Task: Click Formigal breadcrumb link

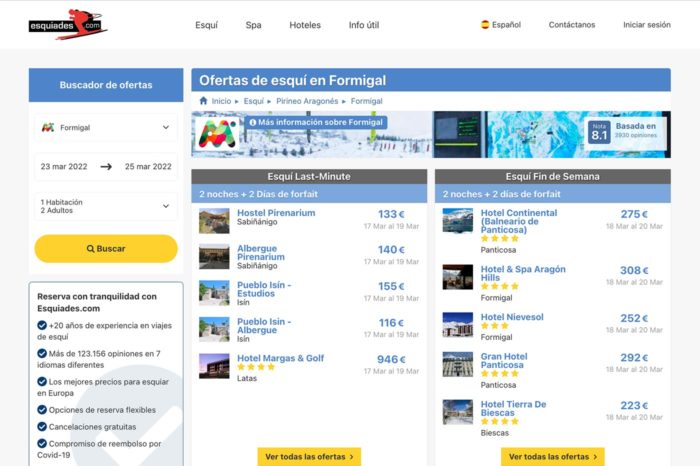Action: [x=367, y=101]
